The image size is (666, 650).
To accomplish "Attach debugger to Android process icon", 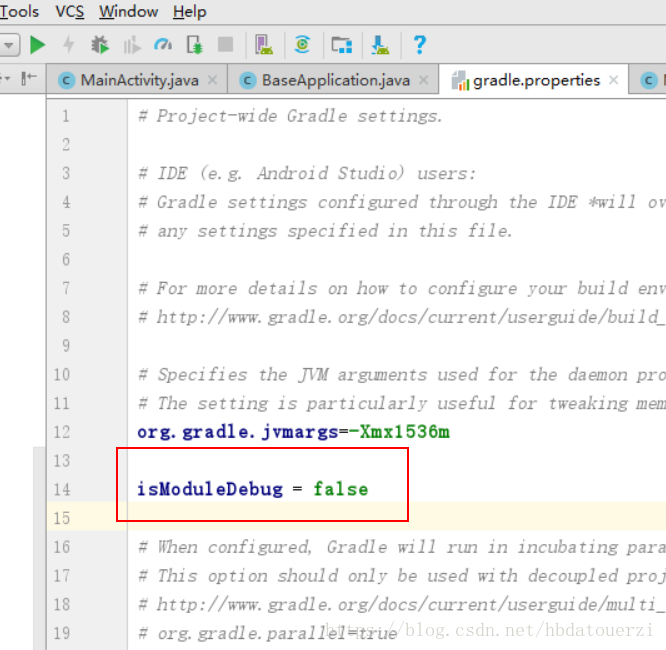I will tap(195, 45).
